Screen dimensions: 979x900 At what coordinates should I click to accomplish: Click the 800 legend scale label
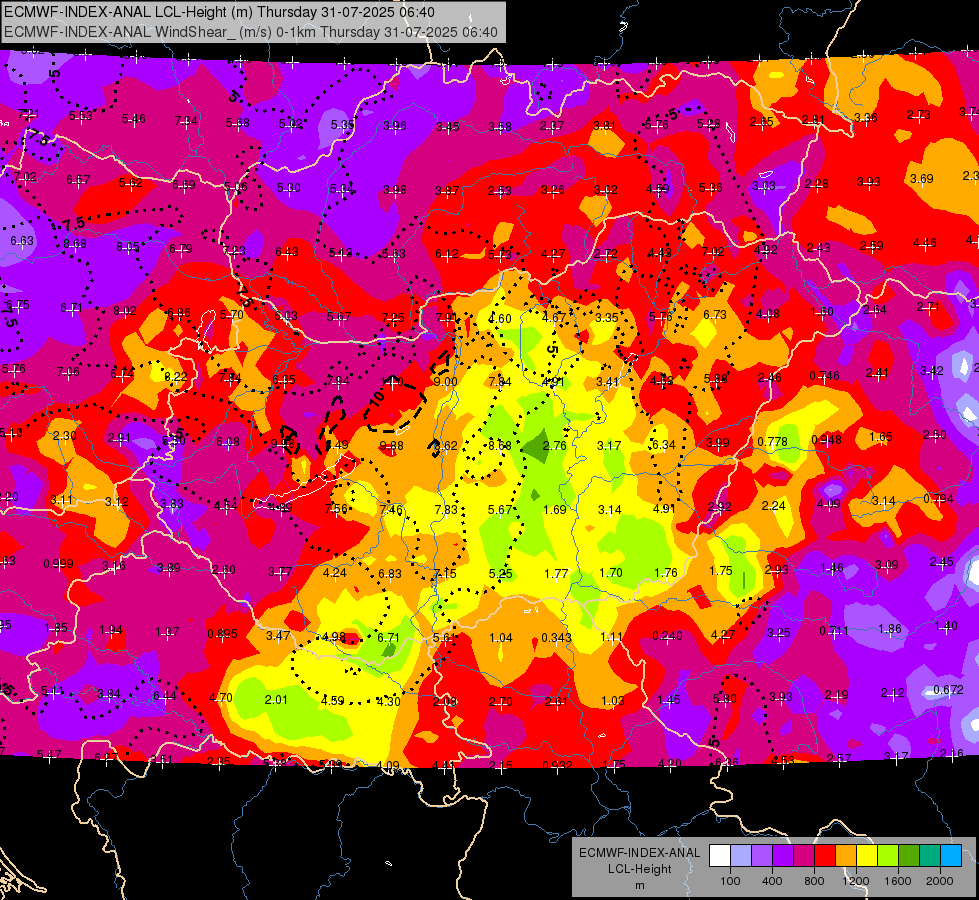[814, 881]
